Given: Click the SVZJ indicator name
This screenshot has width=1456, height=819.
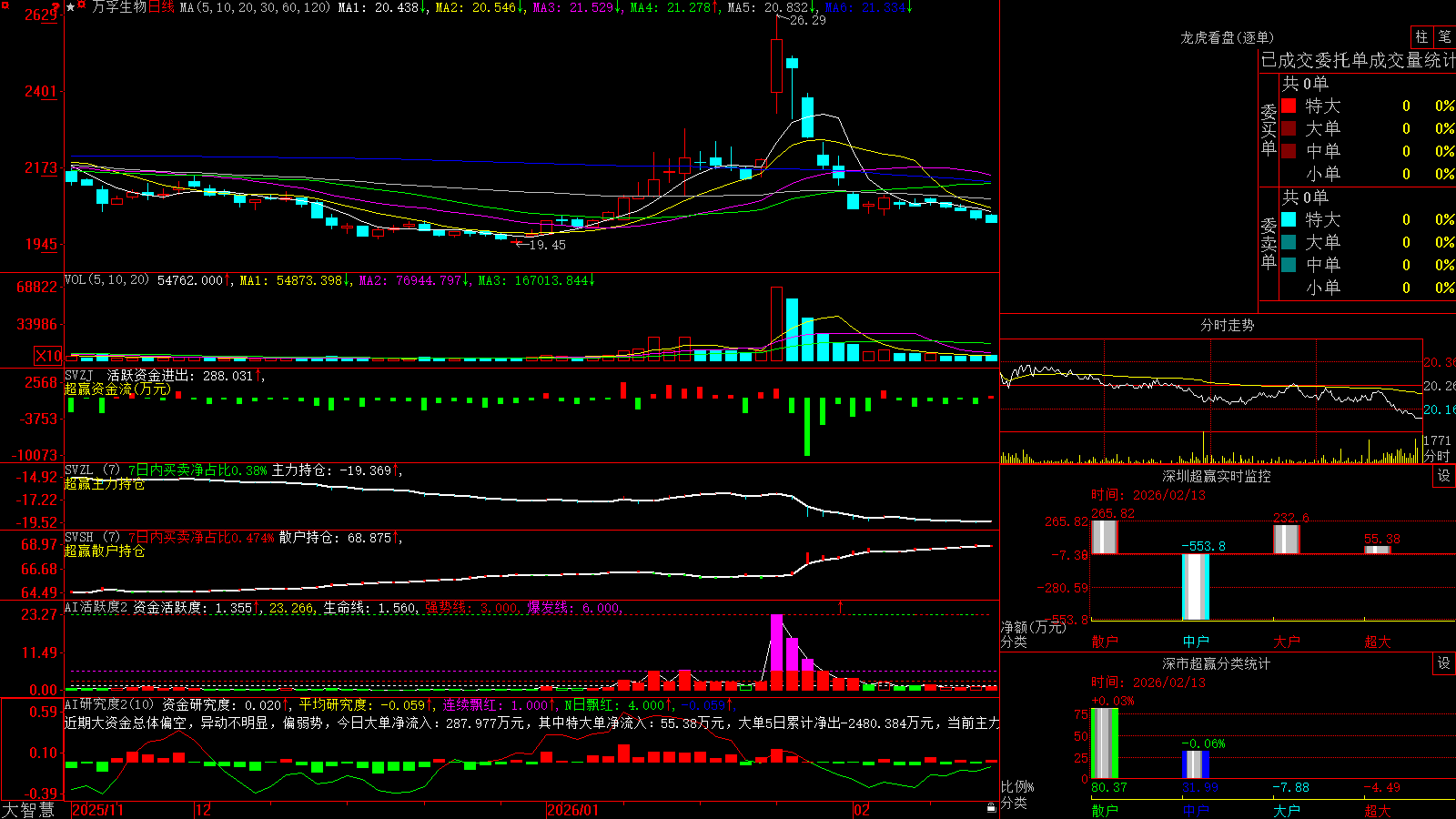Looking at the screenshot, I should [78, 375].
